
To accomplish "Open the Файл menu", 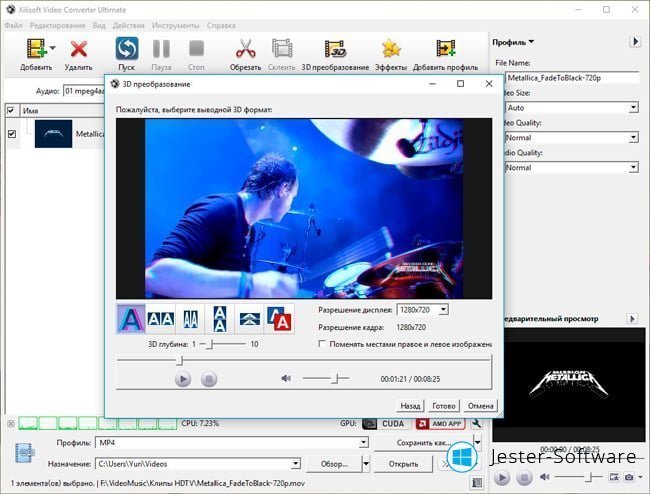I will pyautogui.click(x=13, y=25).
